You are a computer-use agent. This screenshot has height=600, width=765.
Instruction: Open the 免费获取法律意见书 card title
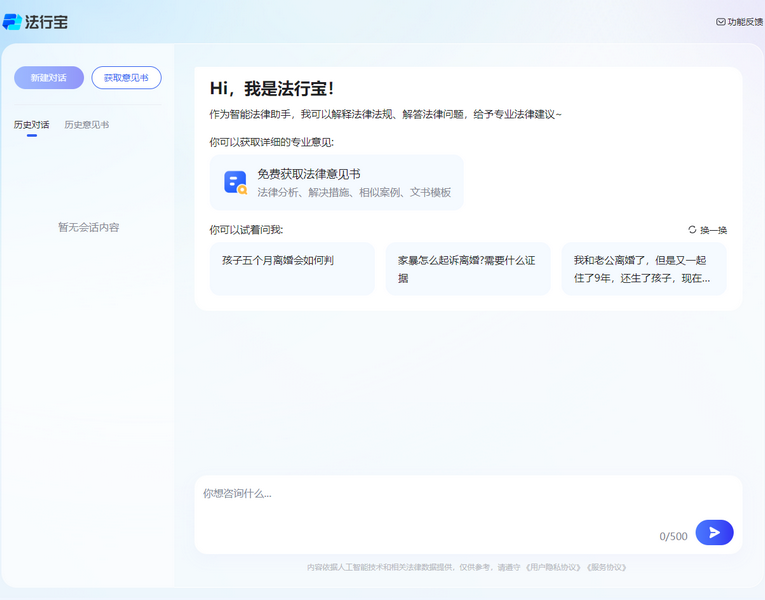[x=308, y=174]
